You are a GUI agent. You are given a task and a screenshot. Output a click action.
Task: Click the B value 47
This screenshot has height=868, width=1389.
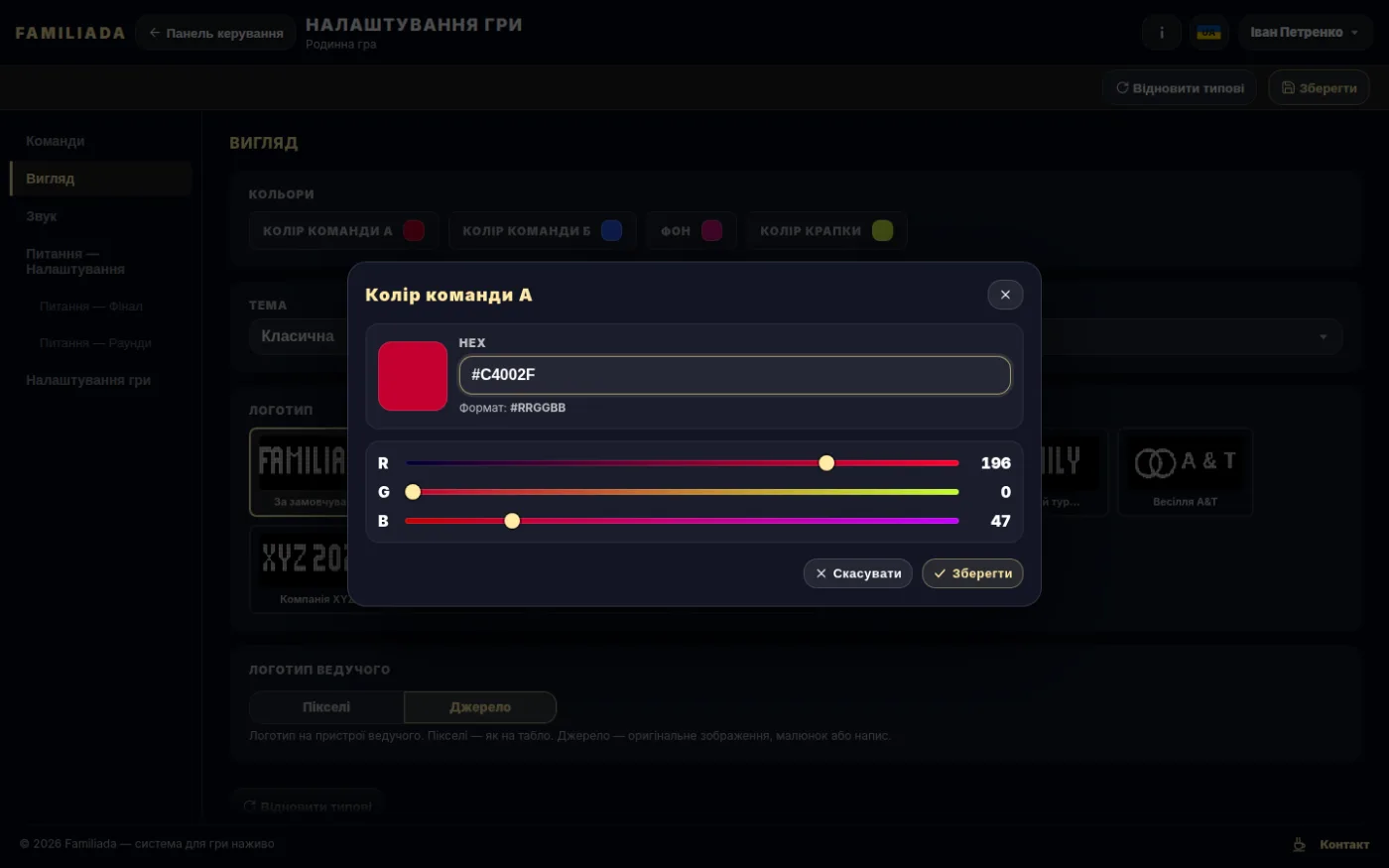[x=1000, y=521]
